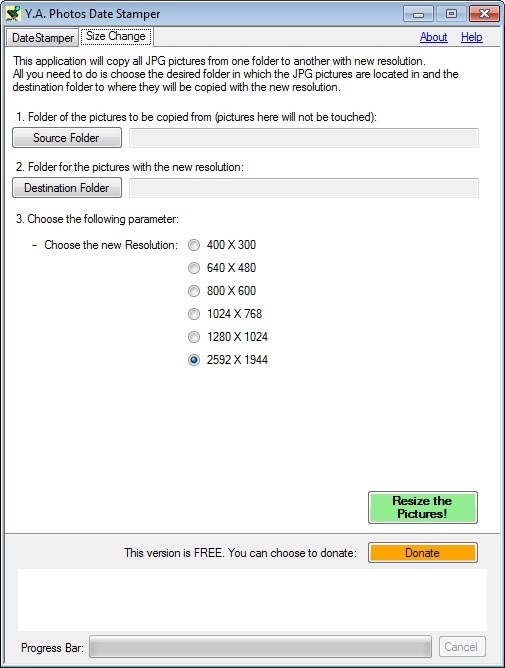505x668 pixels.
Task: Click the orange Donate button
Action: click(x=423, y=553)
